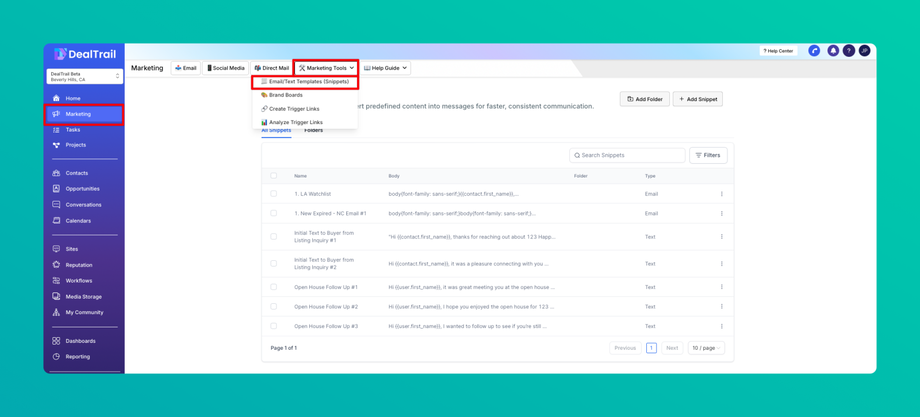Open row menu for Initial Text Listing Inquiry #1
The image size is (920, 417).
[721, 236]
